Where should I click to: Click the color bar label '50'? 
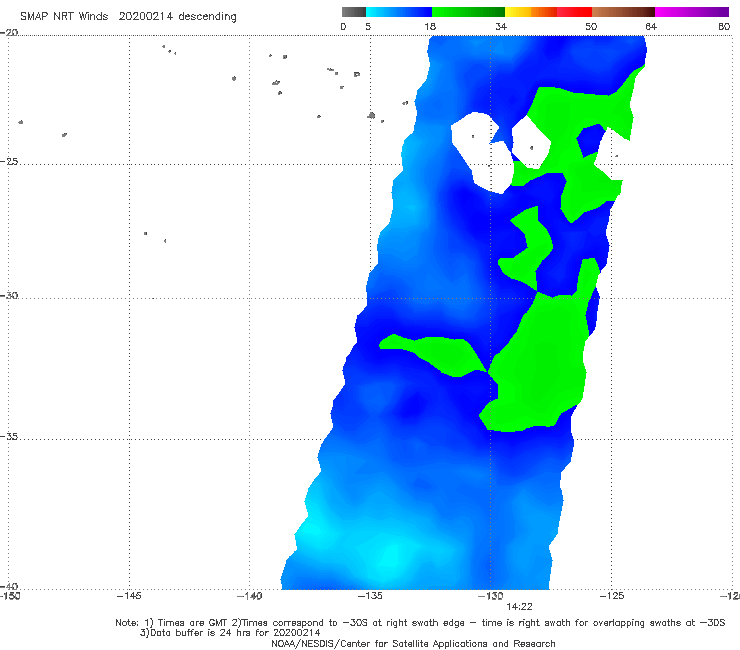[591, 26]
